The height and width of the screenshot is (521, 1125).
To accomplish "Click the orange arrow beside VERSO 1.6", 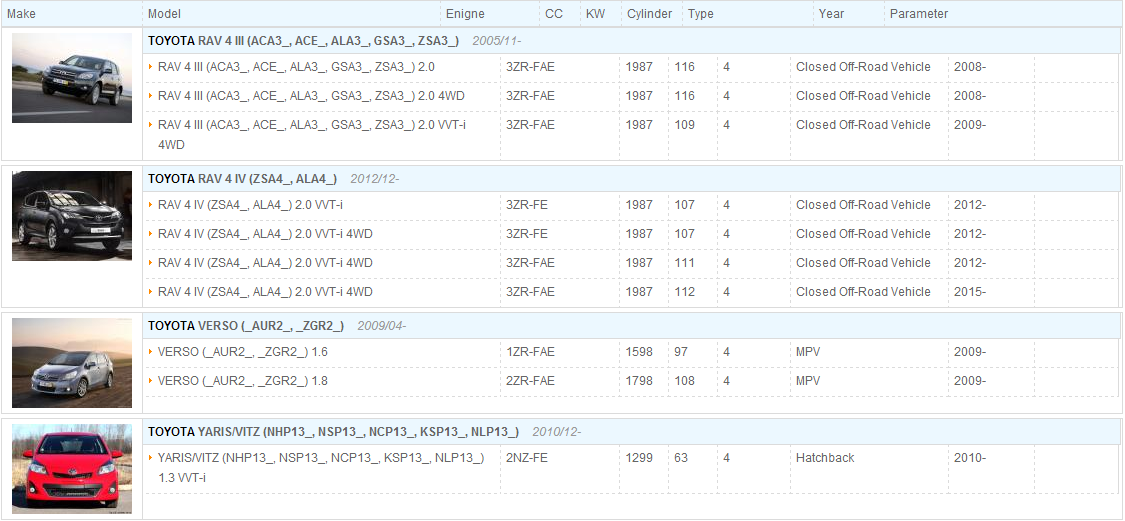I will (x=151, y=352).
